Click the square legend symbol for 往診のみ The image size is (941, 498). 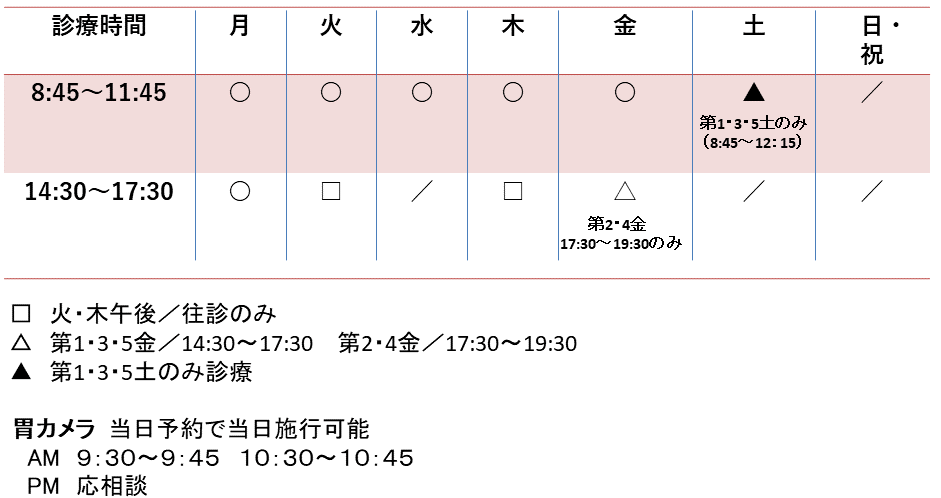[x=21, y=314]
